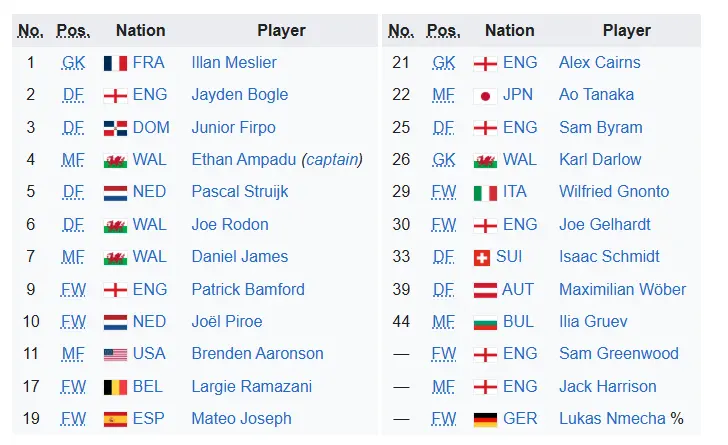The height and width of the screenshot is (445, 728).
Task: Click the FW position link for Wilfried Gnonto
Action: [444, 193]
